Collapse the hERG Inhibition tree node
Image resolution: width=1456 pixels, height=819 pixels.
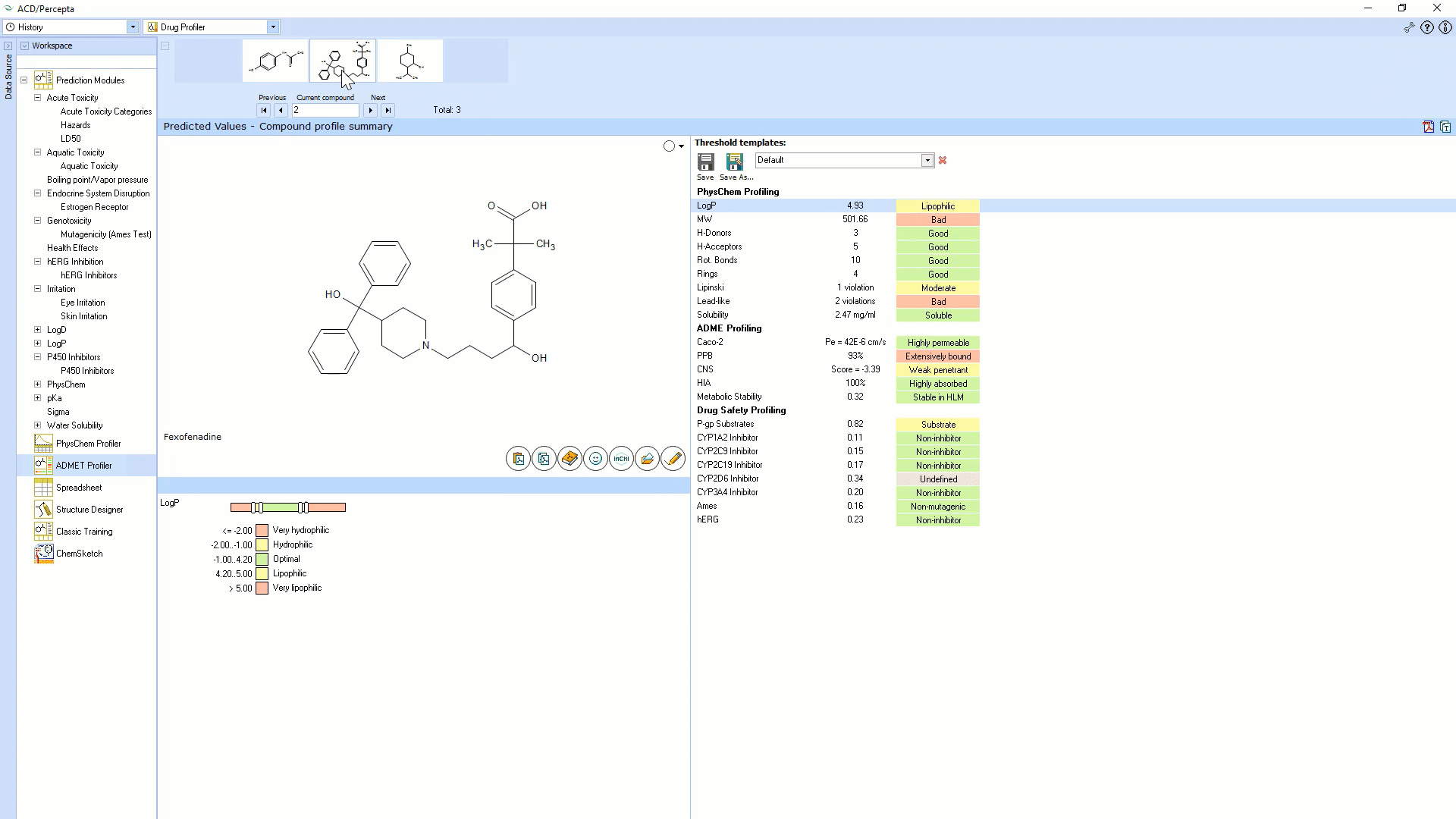[37, 262]
